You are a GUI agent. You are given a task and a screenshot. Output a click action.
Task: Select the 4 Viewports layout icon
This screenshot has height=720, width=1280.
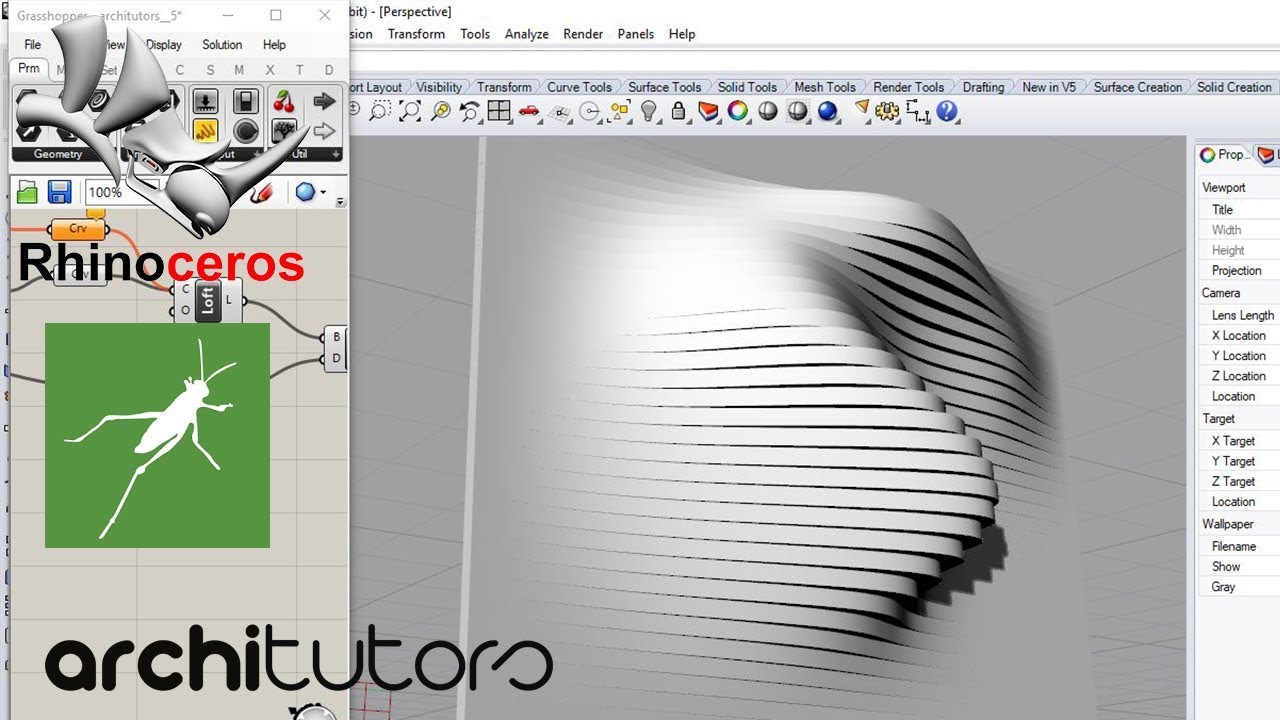tap(499, 111)
